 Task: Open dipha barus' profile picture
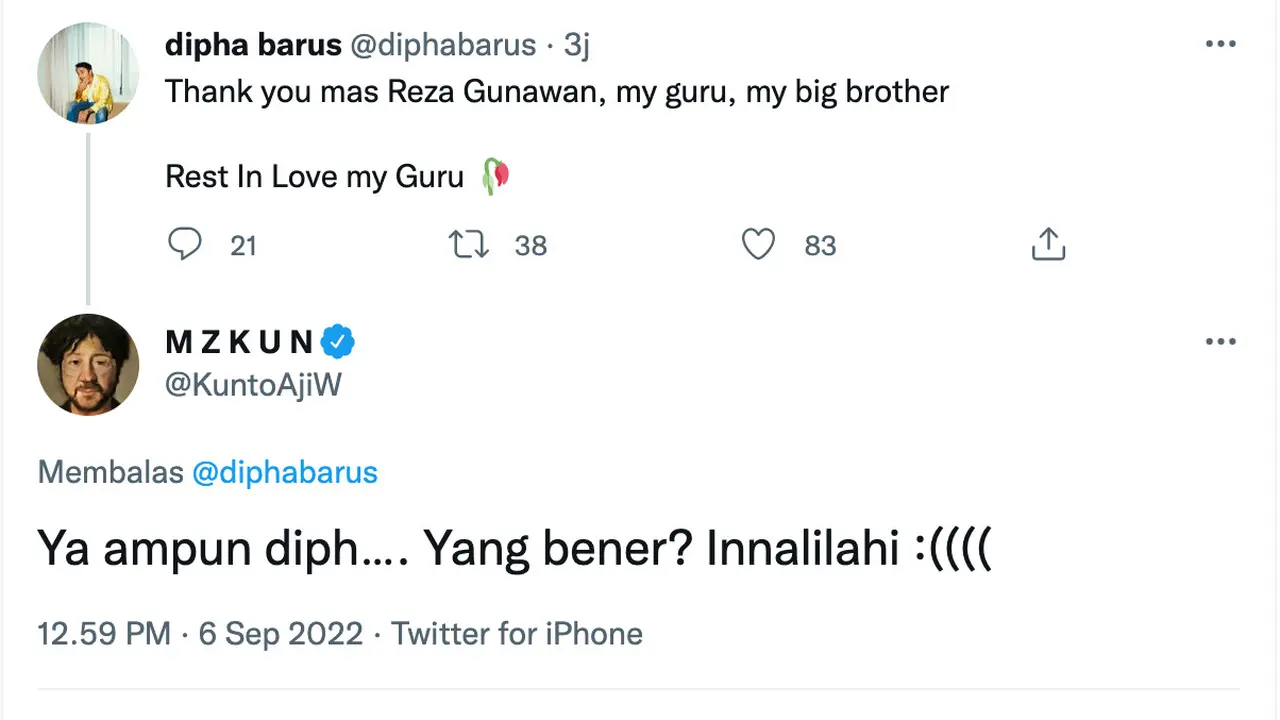point(87,73)
